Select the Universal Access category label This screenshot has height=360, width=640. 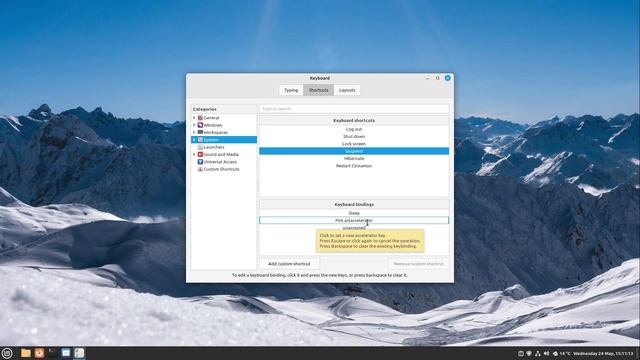click(220, 162)
